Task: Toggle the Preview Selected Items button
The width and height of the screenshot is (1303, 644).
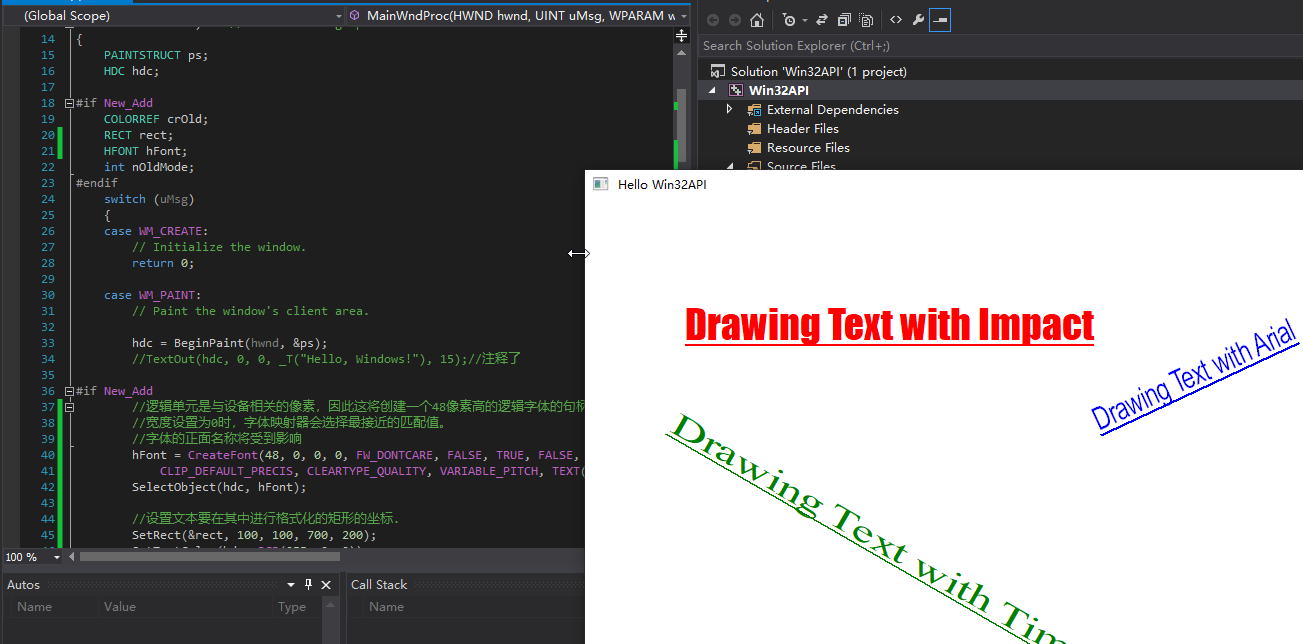Action: tap(939, 19)
